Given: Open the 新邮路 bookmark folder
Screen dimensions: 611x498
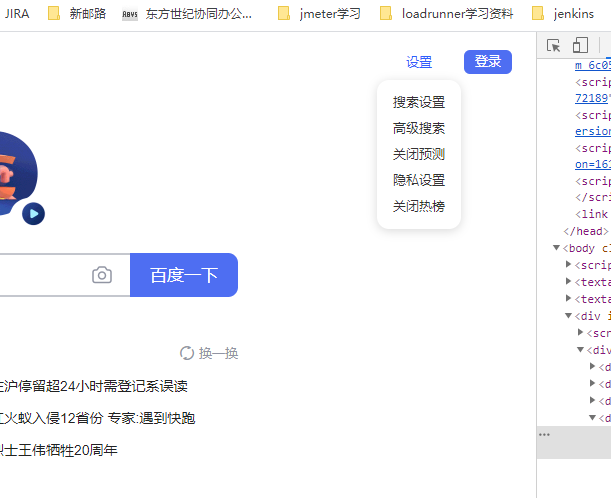Looking at the screenshot, I should pyautogui.click(x=77, y=14).
